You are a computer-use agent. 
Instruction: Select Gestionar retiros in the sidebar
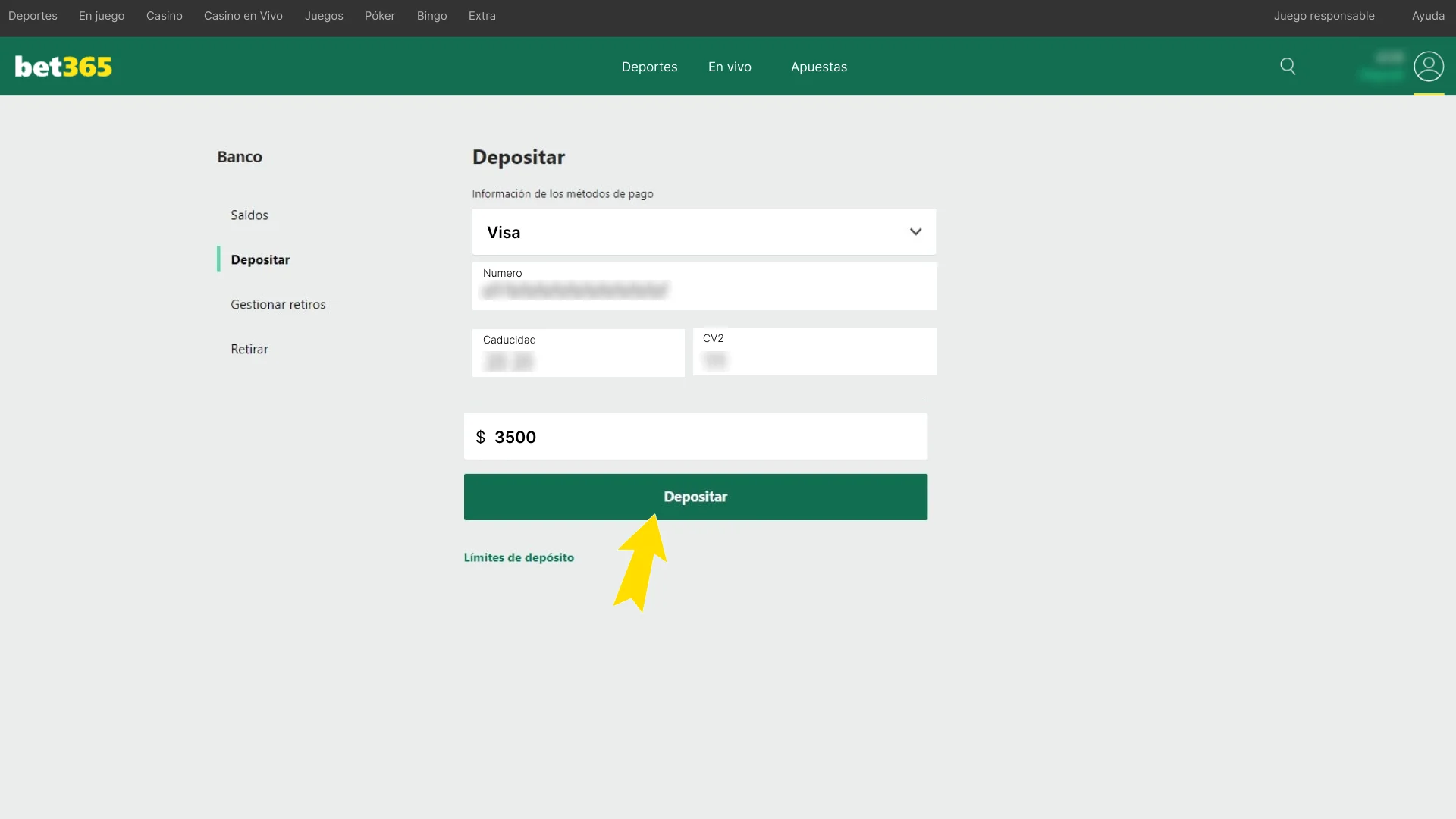coord(278,304)
